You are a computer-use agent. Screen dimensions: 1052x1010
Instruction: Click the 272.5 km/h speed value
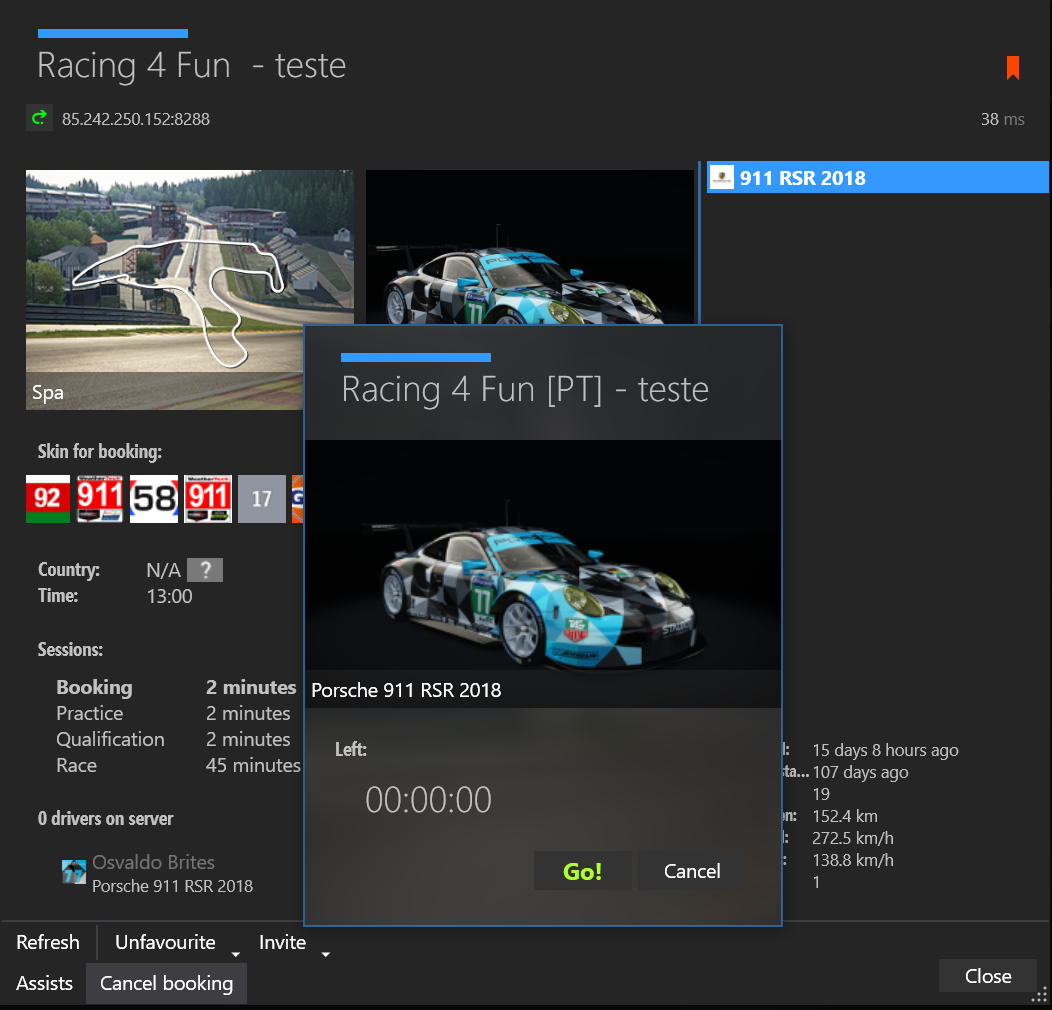(x=853, y=838)
